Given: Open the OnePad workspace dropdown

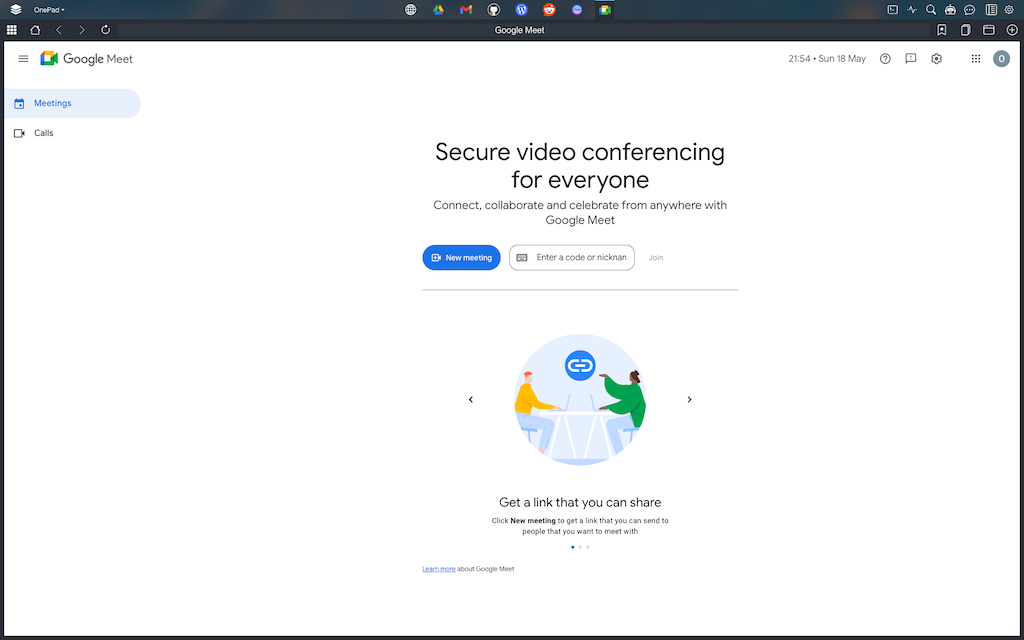Looking at the screenshot, I should pyautogui.click(x=49, y=10).
